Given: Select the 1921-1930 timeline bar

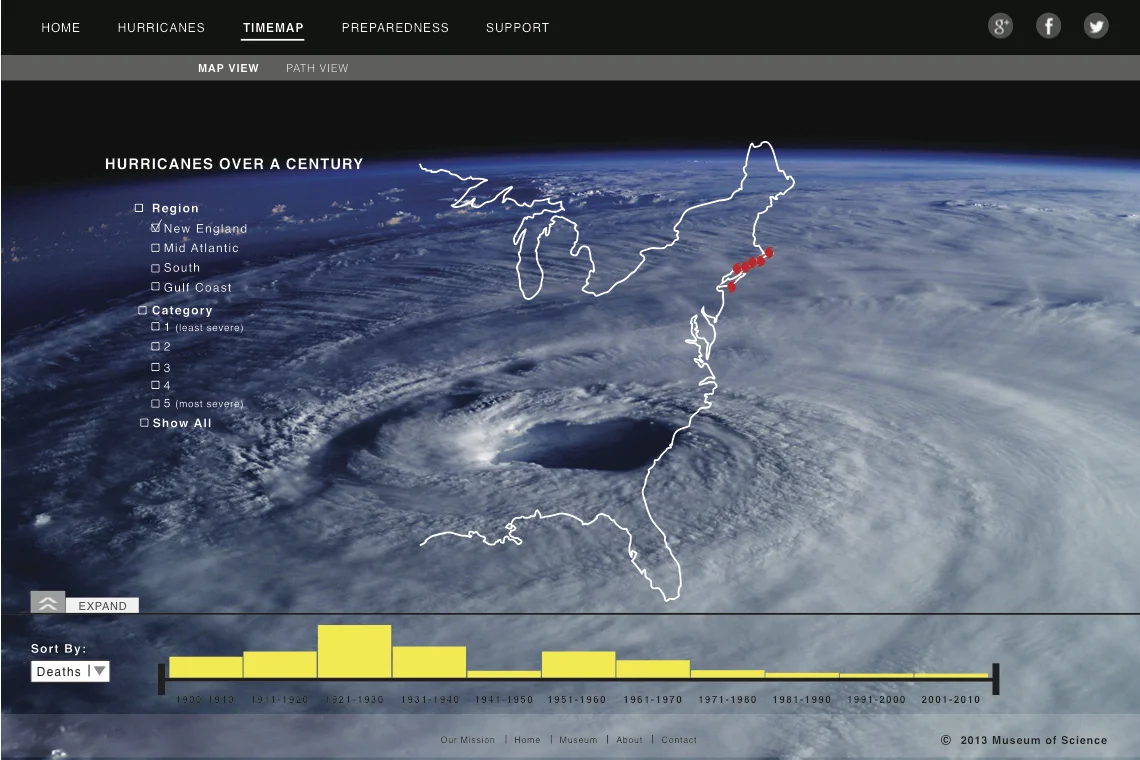Looking at the screenshot, I should [355, 652].
